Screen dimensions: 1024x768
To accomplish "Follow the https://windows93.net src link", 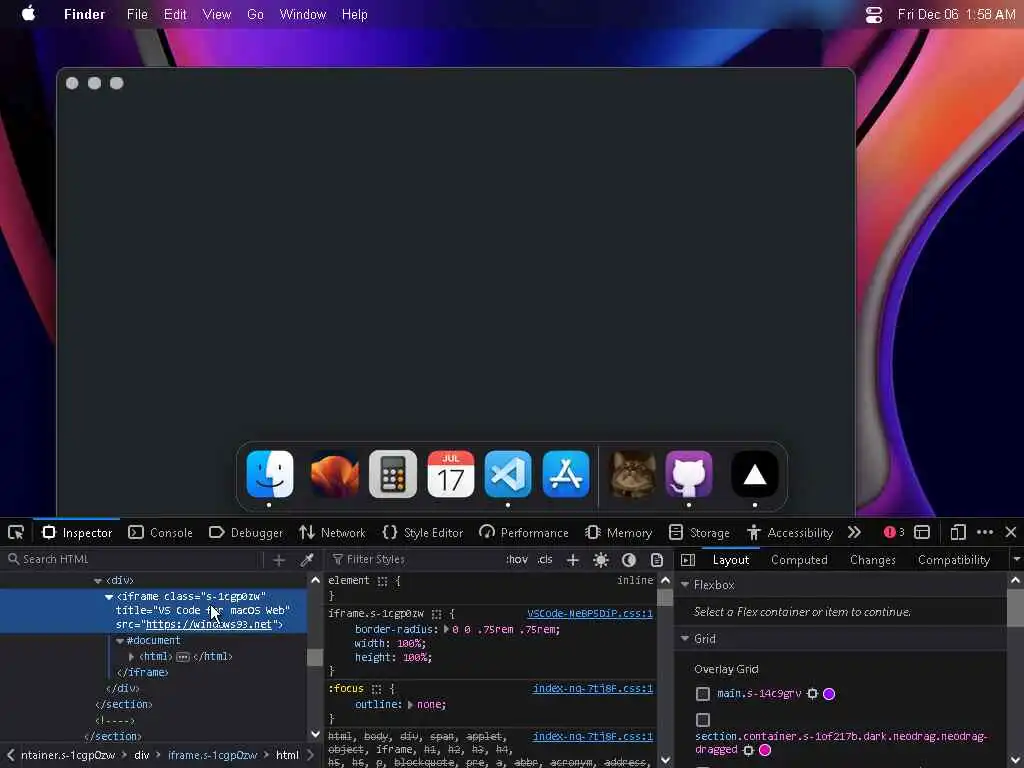I will point(209,624).
